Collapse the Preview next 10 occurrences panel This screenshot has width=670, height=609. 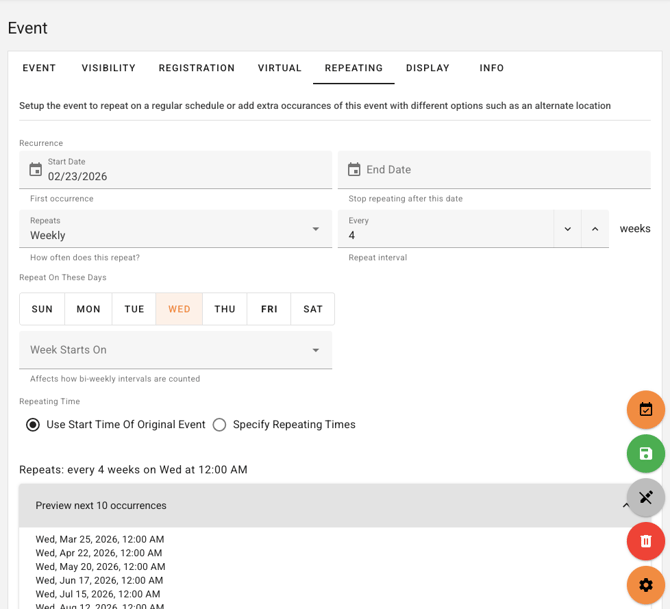tap(625, 506)
